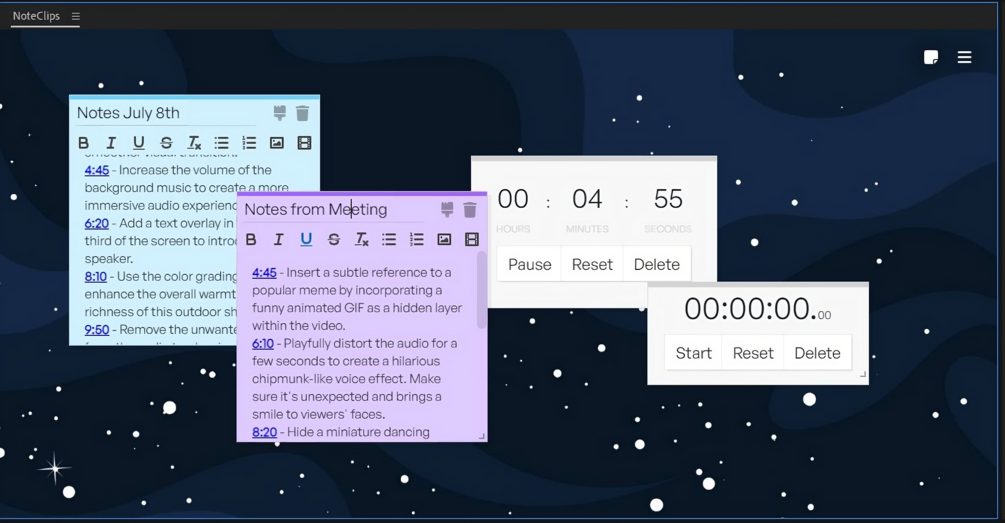The image size is (1005, 523).
Task: Open the NoteClips panel menu
Action: pos(76,17)
